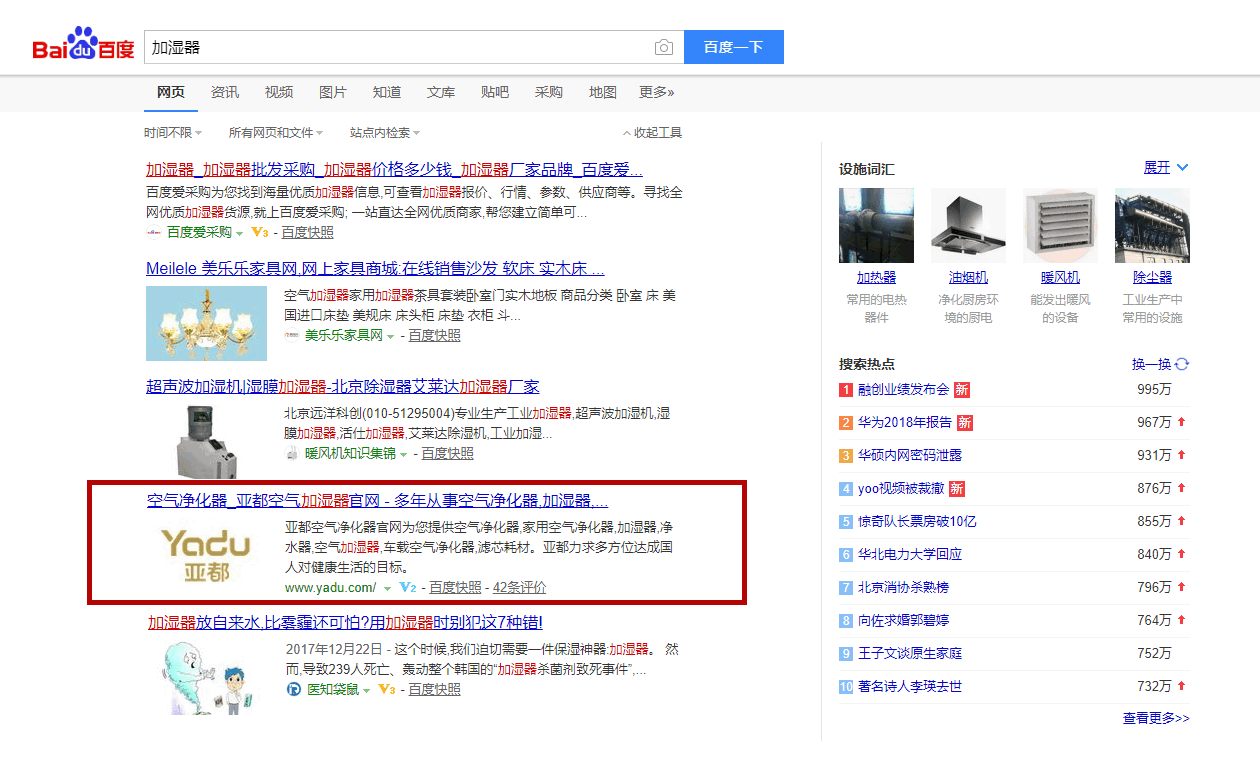Switch to 地图 tab
This screenshot has width=1260, height=777.
tap(603, 92)
